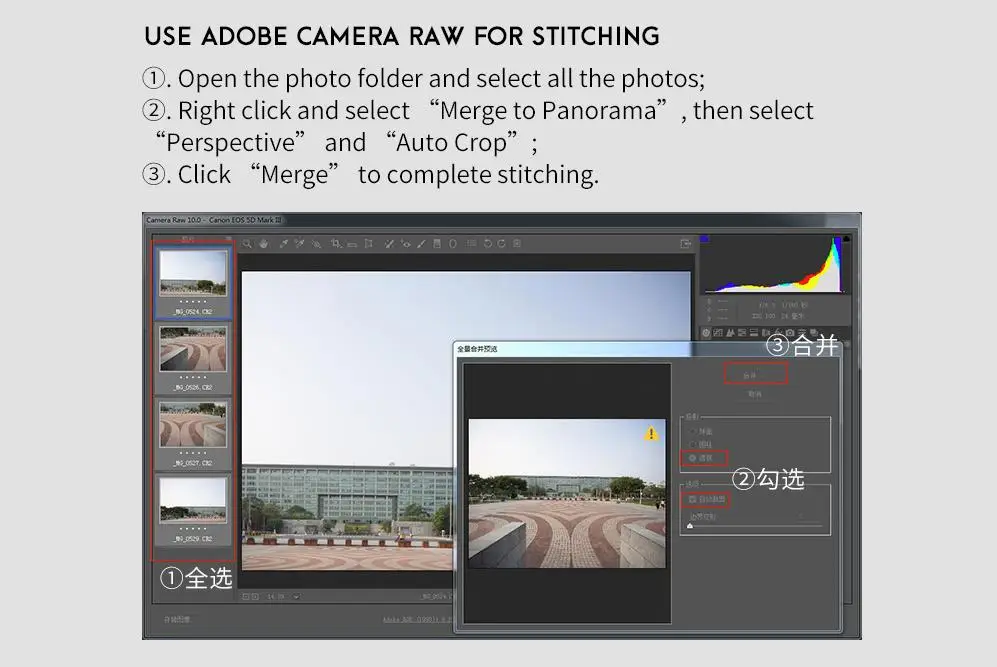
Task: Select the Spot Removal tool
Action: 389,244
